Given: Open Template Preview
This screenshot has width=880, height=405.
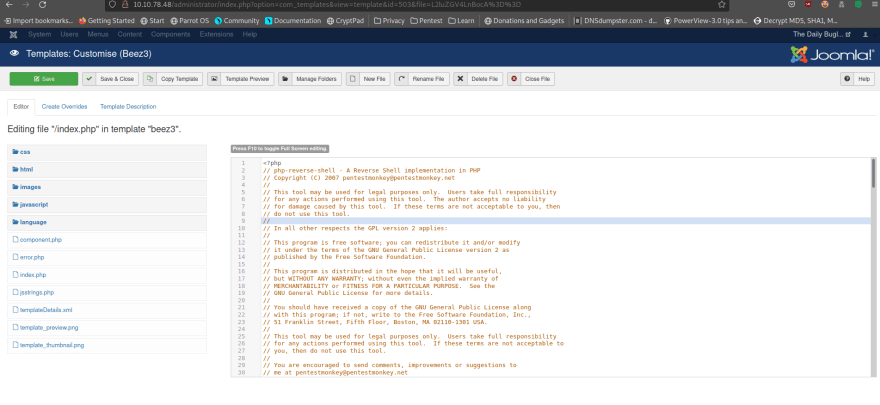Looking at the screenshot, I should click(x=241, y=79).
